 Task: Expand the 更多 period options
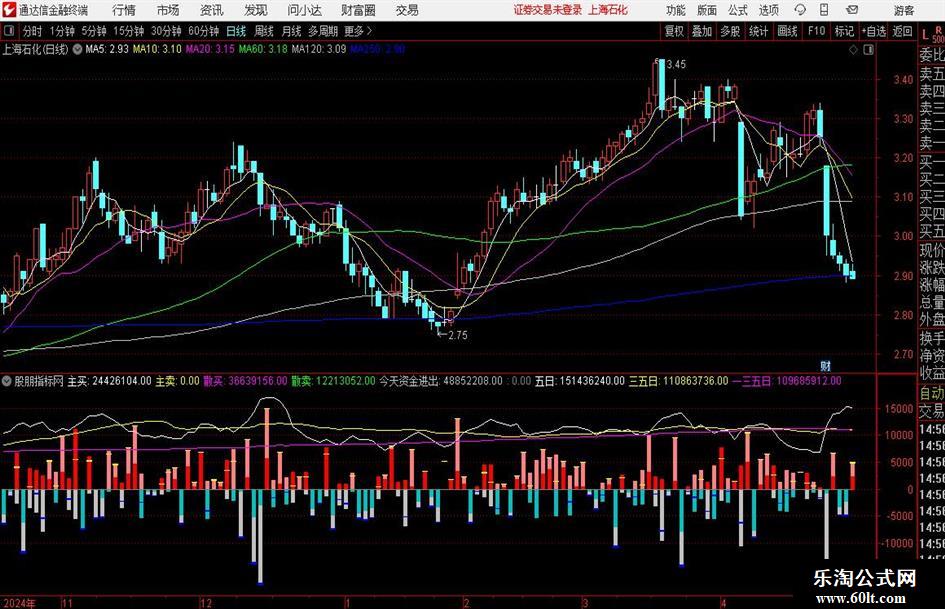358,31
